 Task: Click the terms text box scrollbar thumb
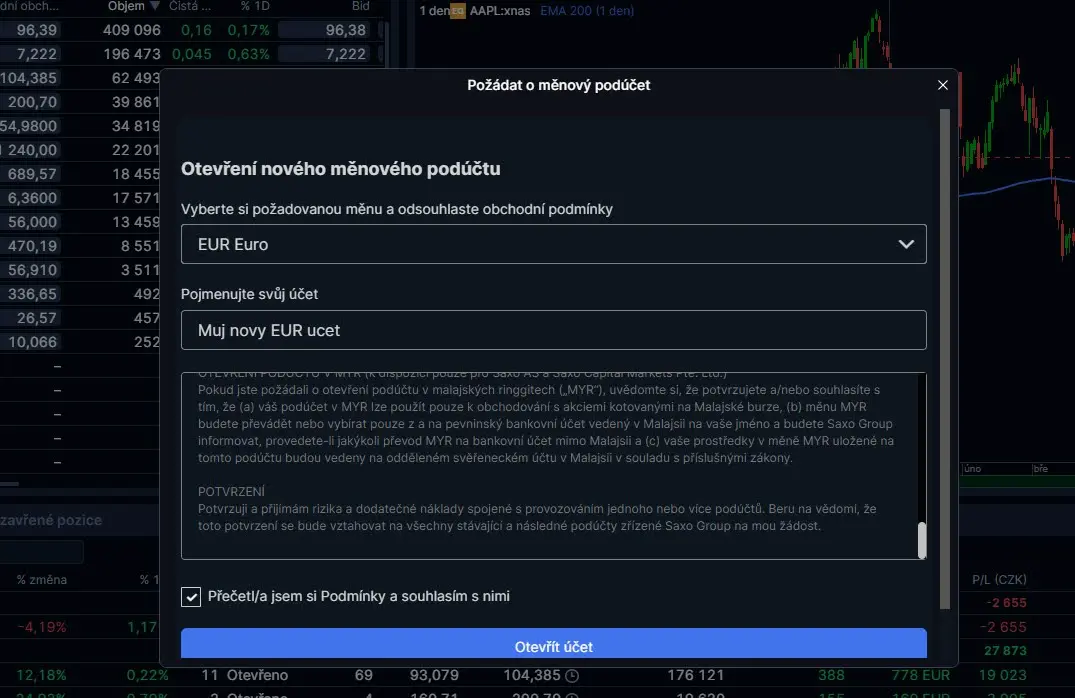(921, 540)
